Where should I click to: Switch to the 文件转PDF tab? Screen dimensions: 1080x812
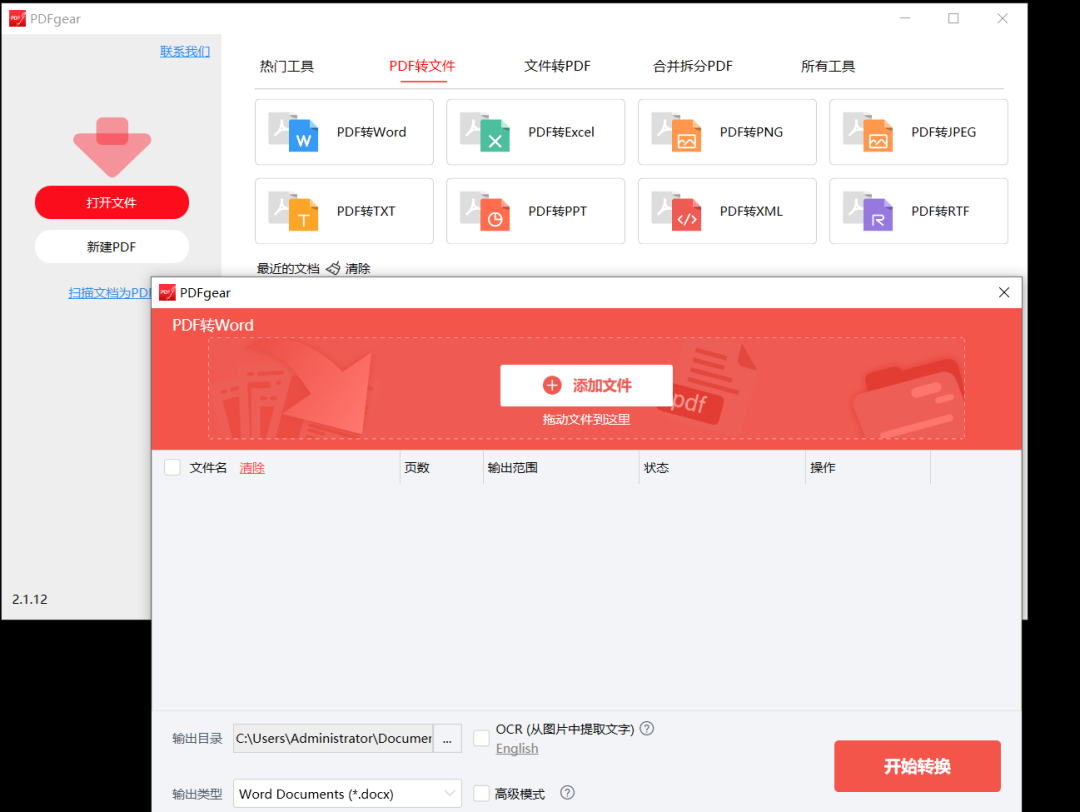click(x=557, y=66)
